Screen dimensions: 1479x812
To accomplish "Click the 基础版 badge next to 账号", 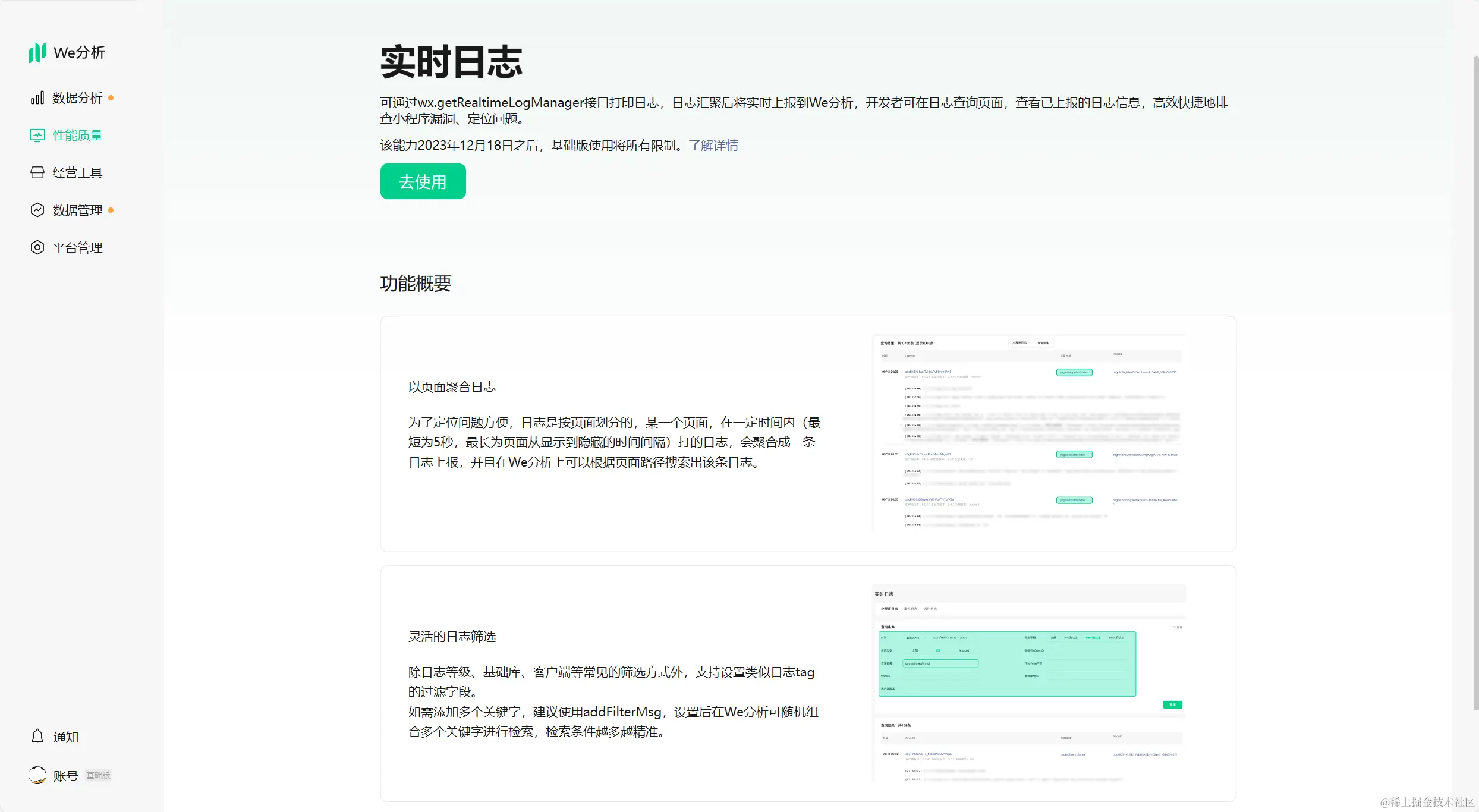I will coord(98,775).
